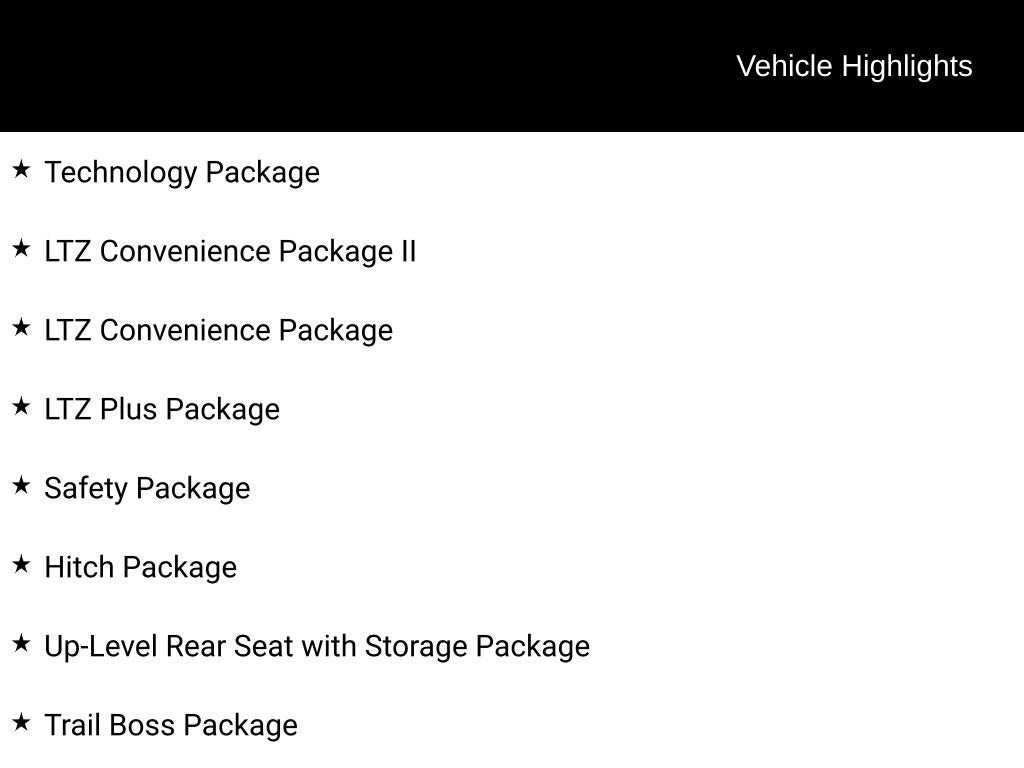The width and height of the screenshot is (1024, 768).
Task: Select the Technology Package text
Action: (x=182, y=172)
